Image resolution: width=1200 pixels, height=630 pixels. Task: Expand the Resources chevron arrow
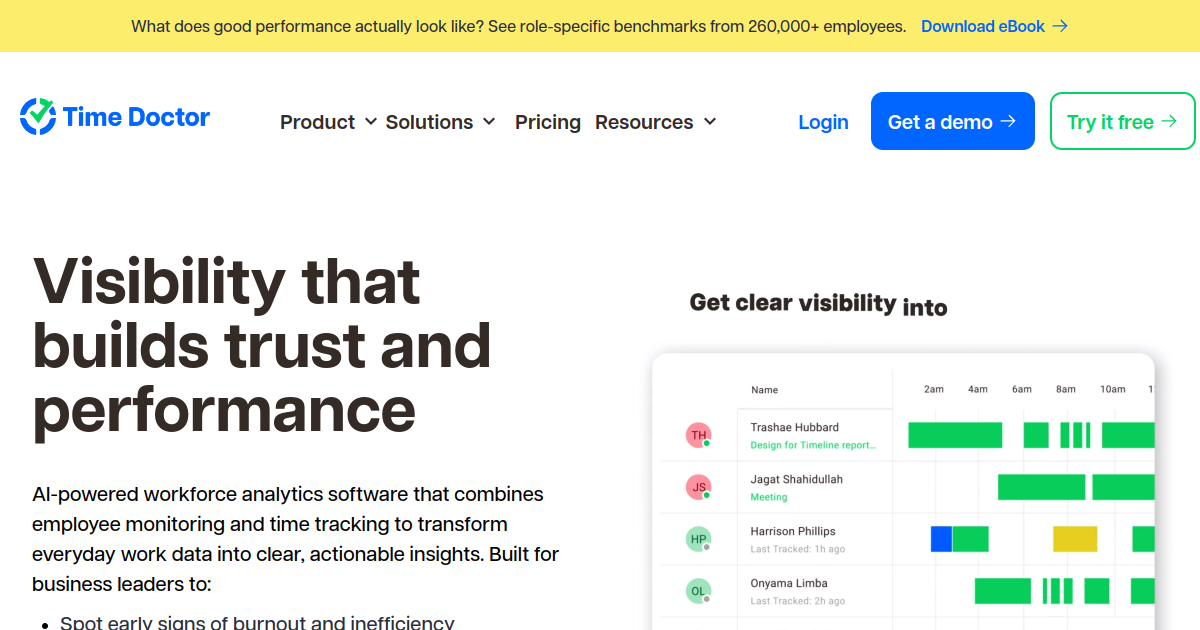[710, 122]
